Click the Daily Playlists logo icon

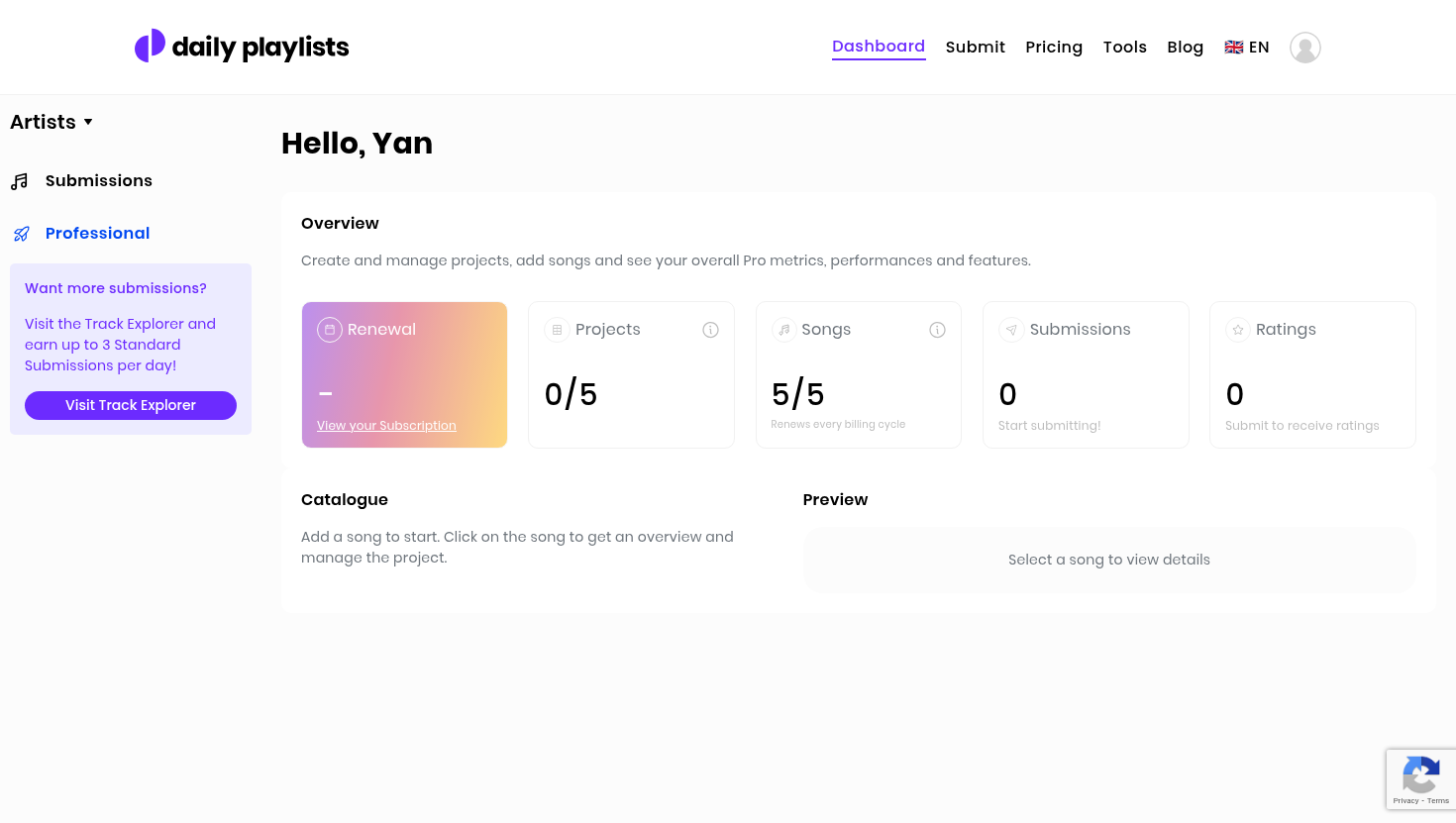pos(150,46)
